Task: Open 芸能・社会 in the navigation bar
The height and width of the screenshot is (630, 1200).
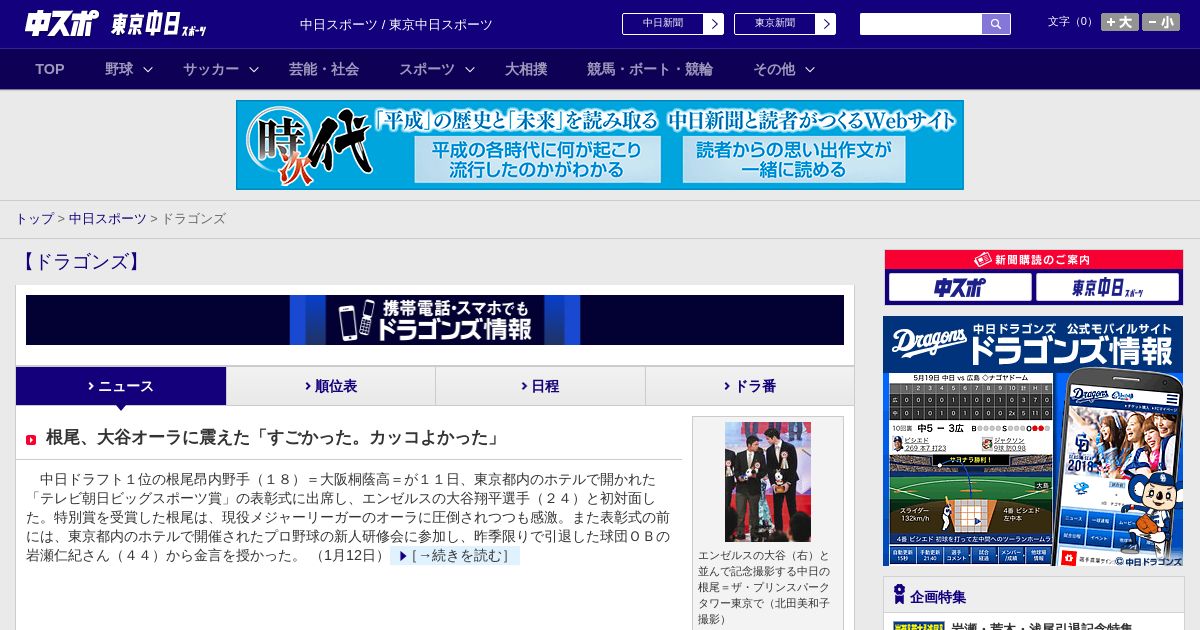Action: [x=324, y=69]
